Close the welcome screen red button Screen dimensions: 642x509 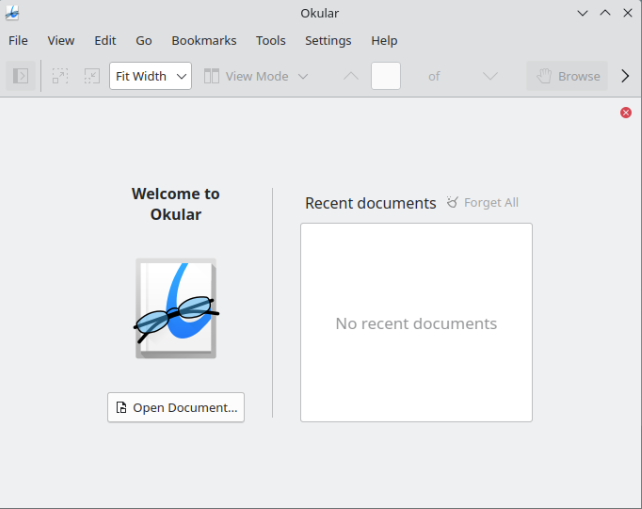(626, 113)
